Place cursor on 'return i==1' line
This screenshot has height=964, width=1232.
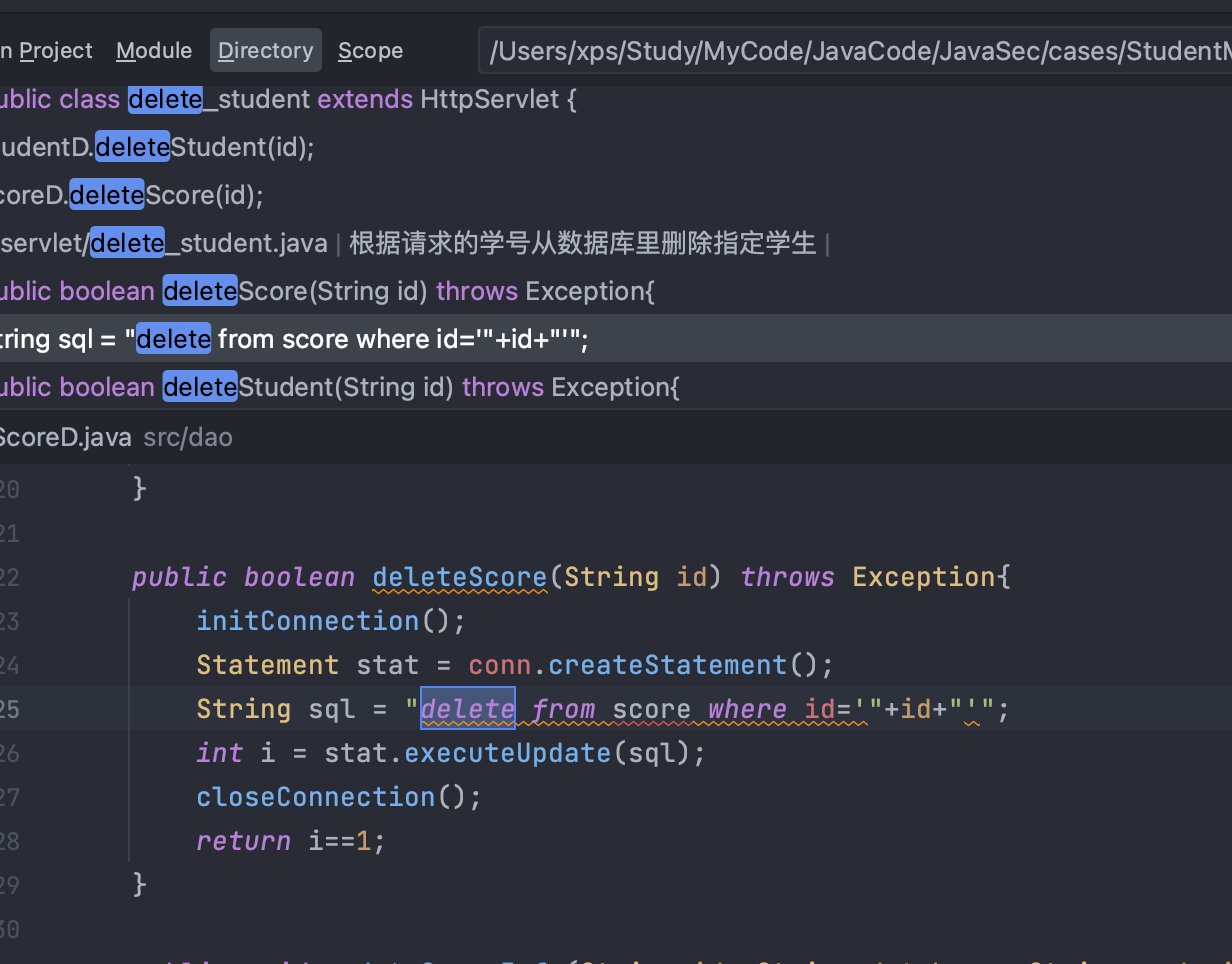pyautogui.click(x=290, y=841)
